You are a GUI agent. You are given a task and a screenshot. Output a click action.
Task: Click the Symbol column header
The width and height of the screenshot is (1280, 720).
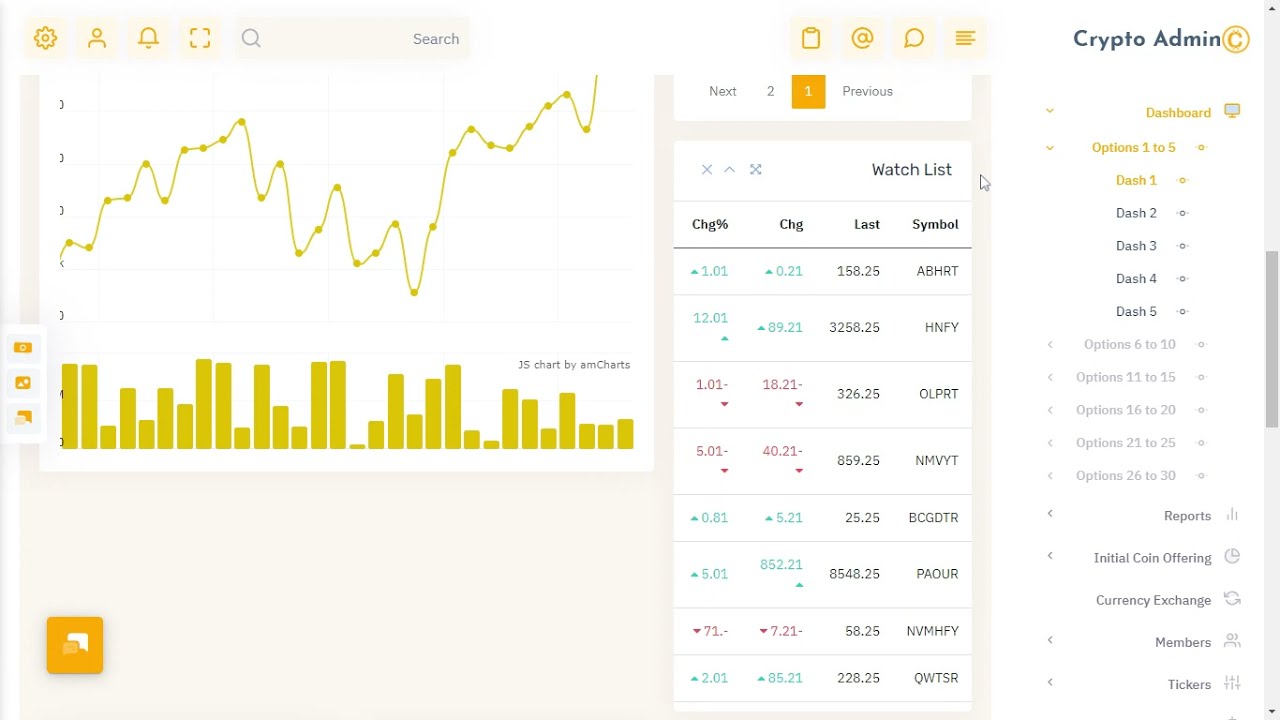(x=935, y=225)
